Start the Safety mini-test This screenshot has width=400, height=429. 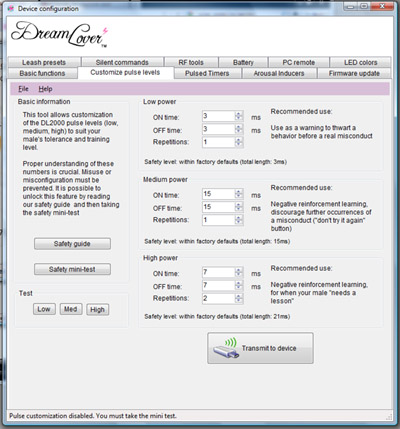(x=72, y=269)
